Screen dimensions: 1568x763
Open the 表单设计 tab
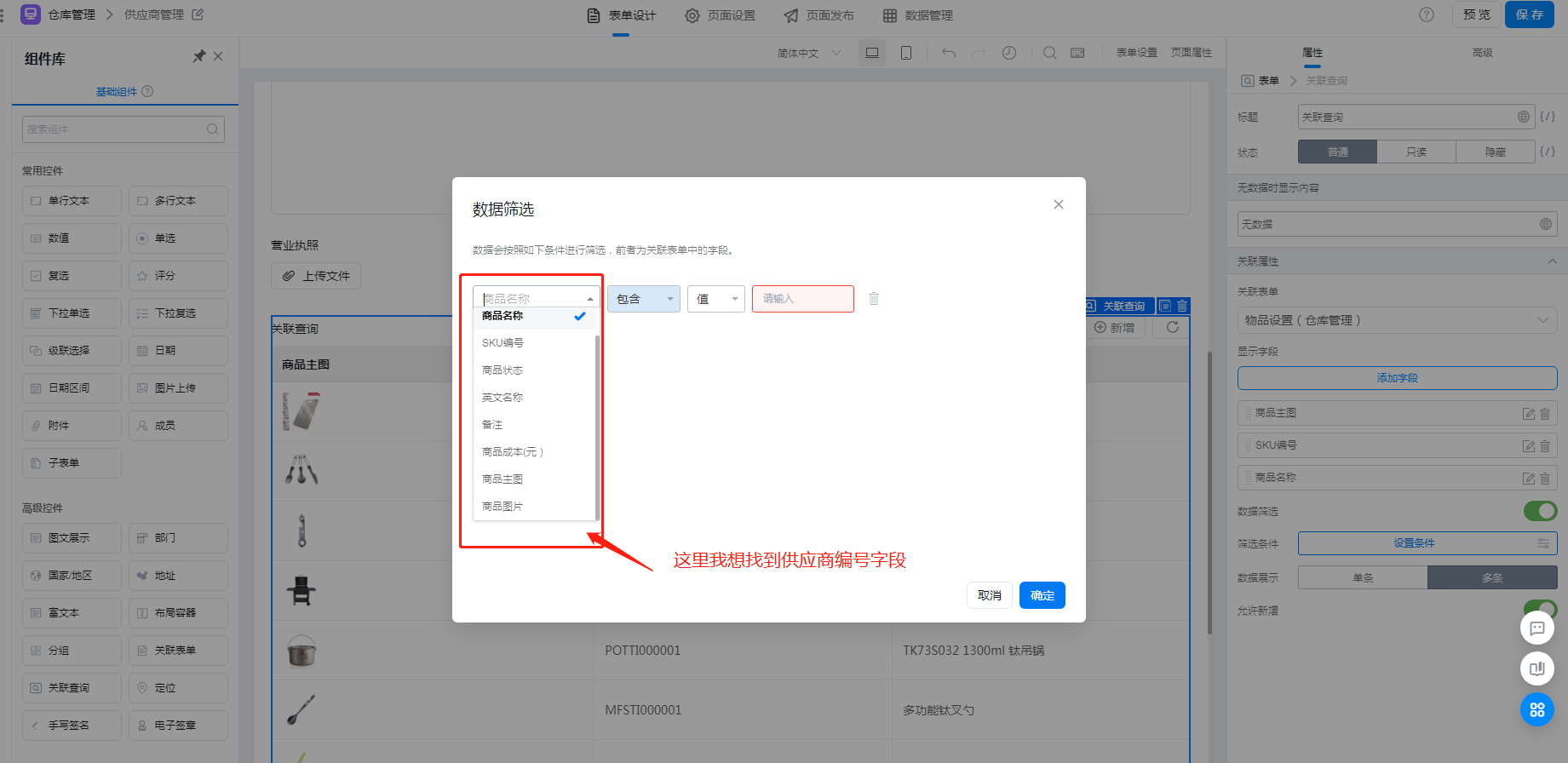click(622, 15)
